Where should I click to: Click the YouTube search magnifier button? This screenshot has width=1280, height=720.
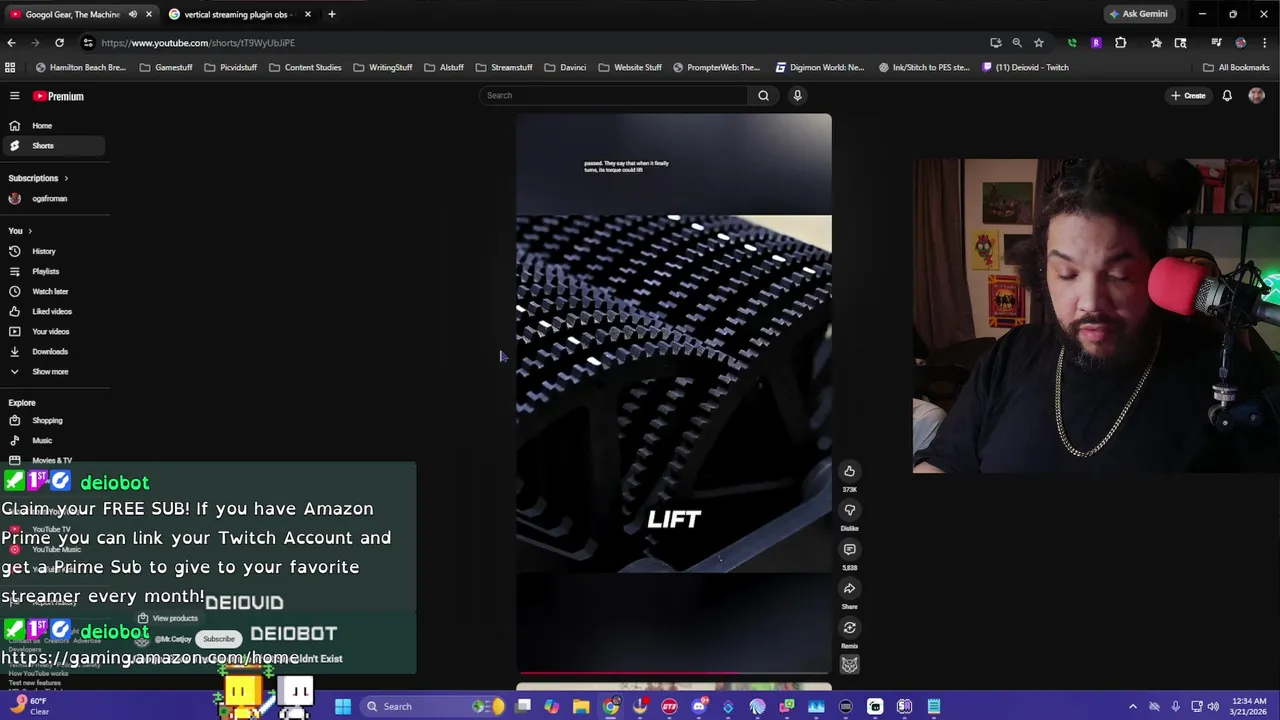763,95
